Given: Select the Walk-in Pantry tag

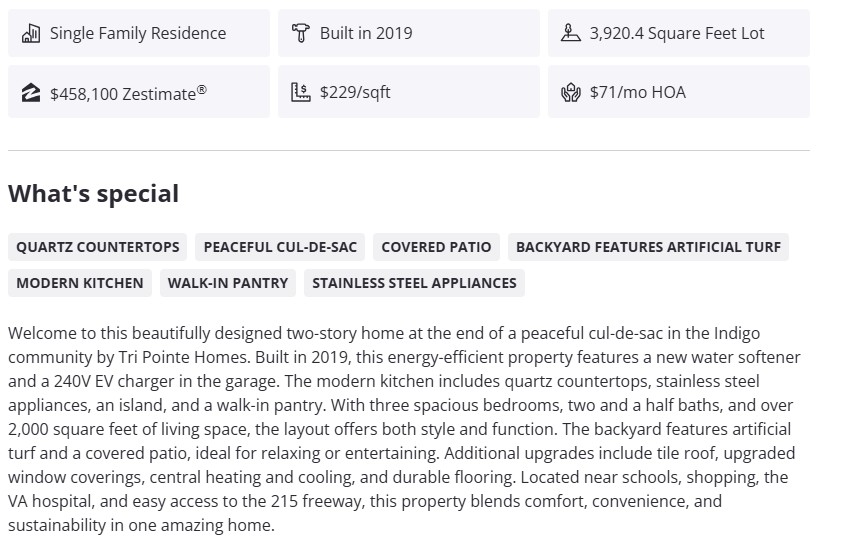Looking at the screenshot, I should click(x=228, y=283).
